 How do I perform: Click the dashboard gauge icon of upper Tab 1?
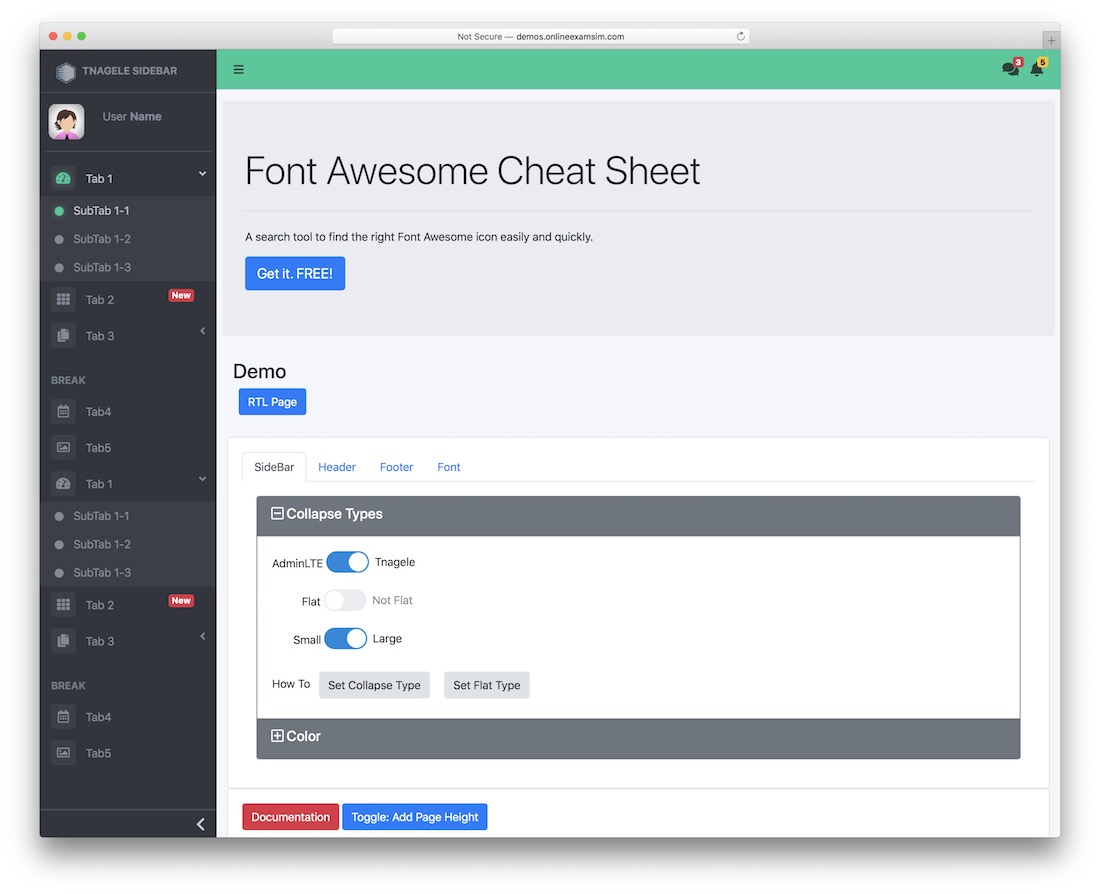pyautogui.click(x=63, y=179)
